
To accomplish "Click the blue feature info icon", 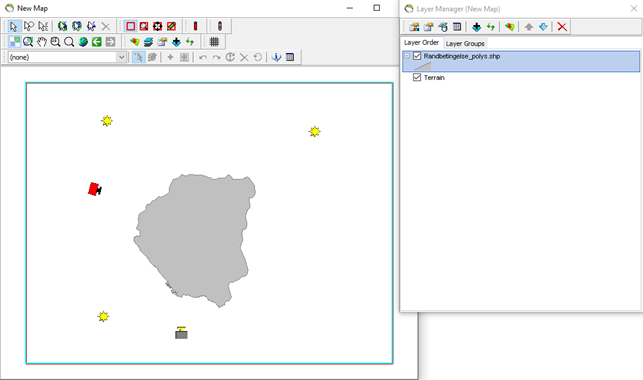I will (276, 57).
